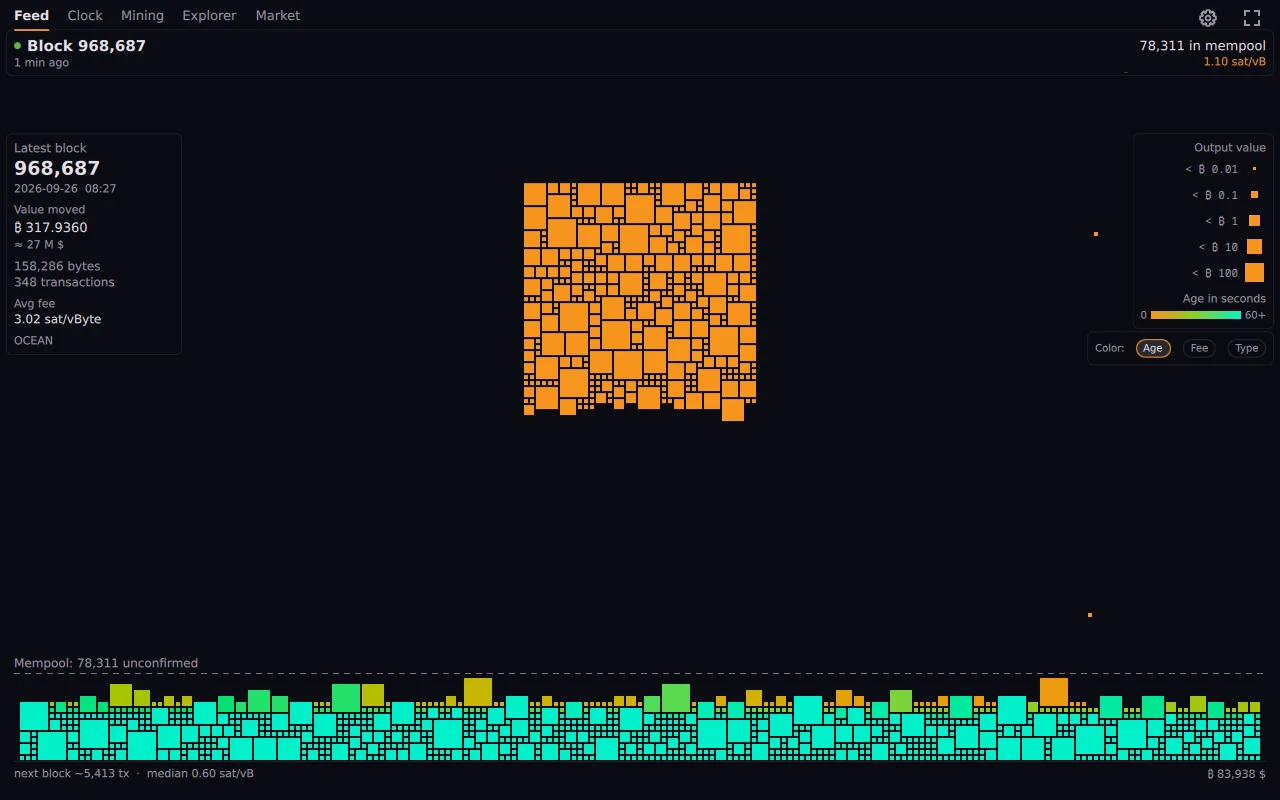Screen dimensions: 1280x800
Task: Click the 1 min ago timestamp
Action: tap(41, 63)
